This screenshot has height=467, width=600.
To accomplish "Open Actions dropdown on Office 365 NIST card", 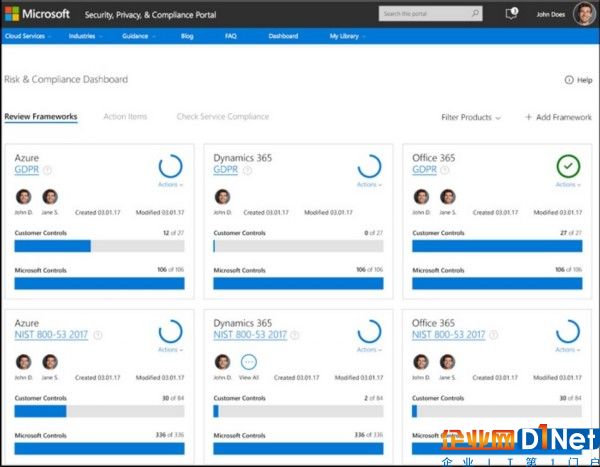I will point(568,349).
